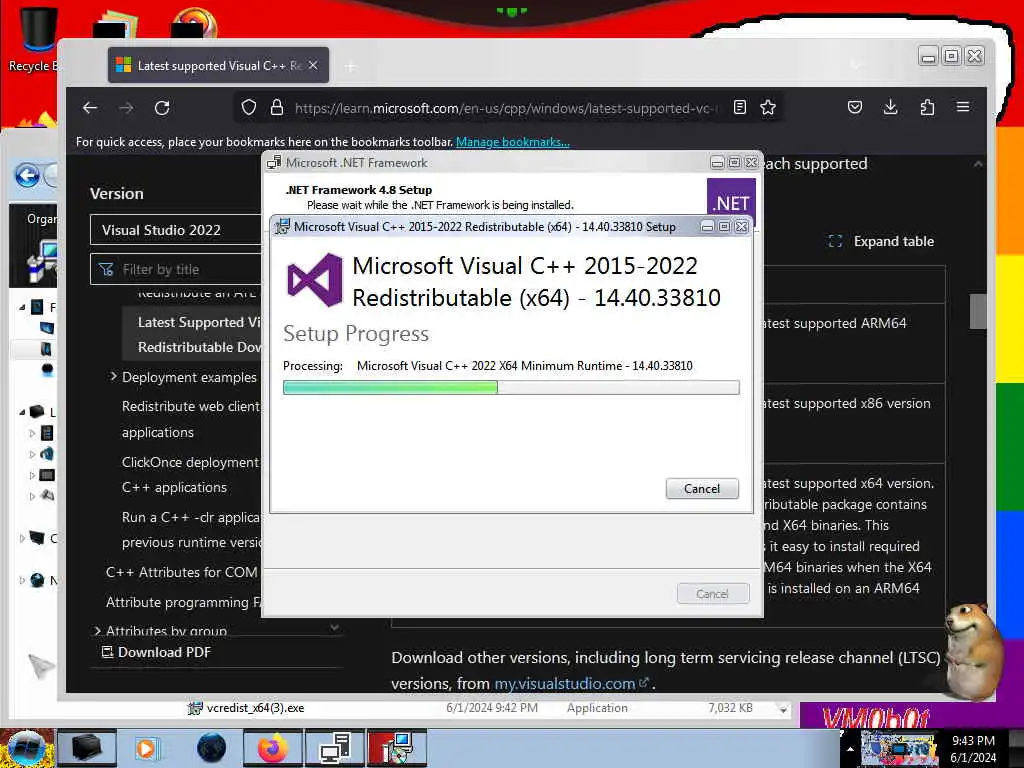The width and height of the screenshot is (1024, 768).
Task: Click Explorer window back button
Action: click(27, 175)
